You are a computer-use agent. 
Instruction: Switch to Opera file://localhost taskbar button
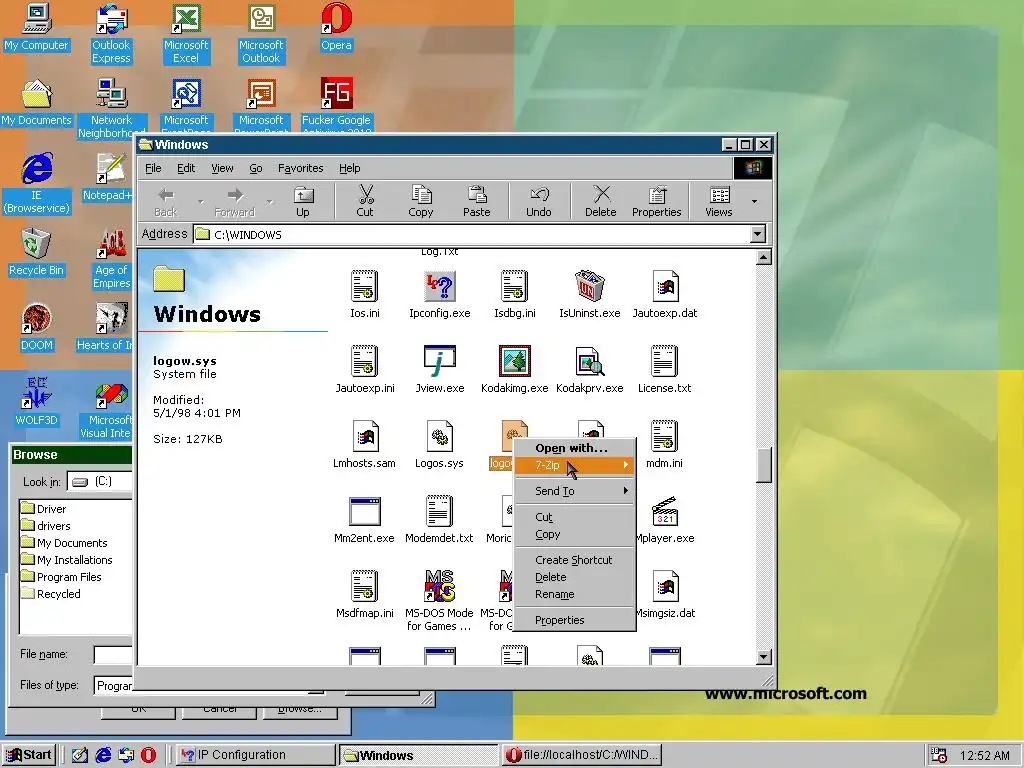[x=581, y=755]
